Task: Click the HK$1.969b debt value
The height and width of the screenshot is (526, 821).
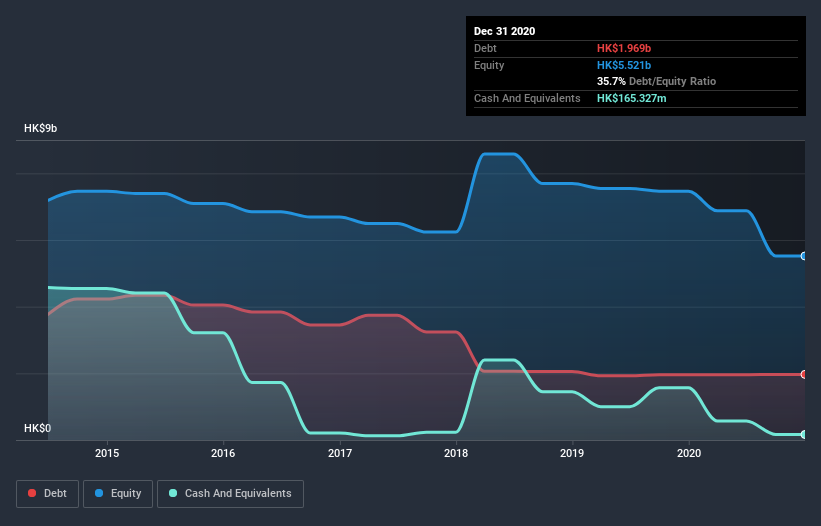Action: [x=624, y=48]
